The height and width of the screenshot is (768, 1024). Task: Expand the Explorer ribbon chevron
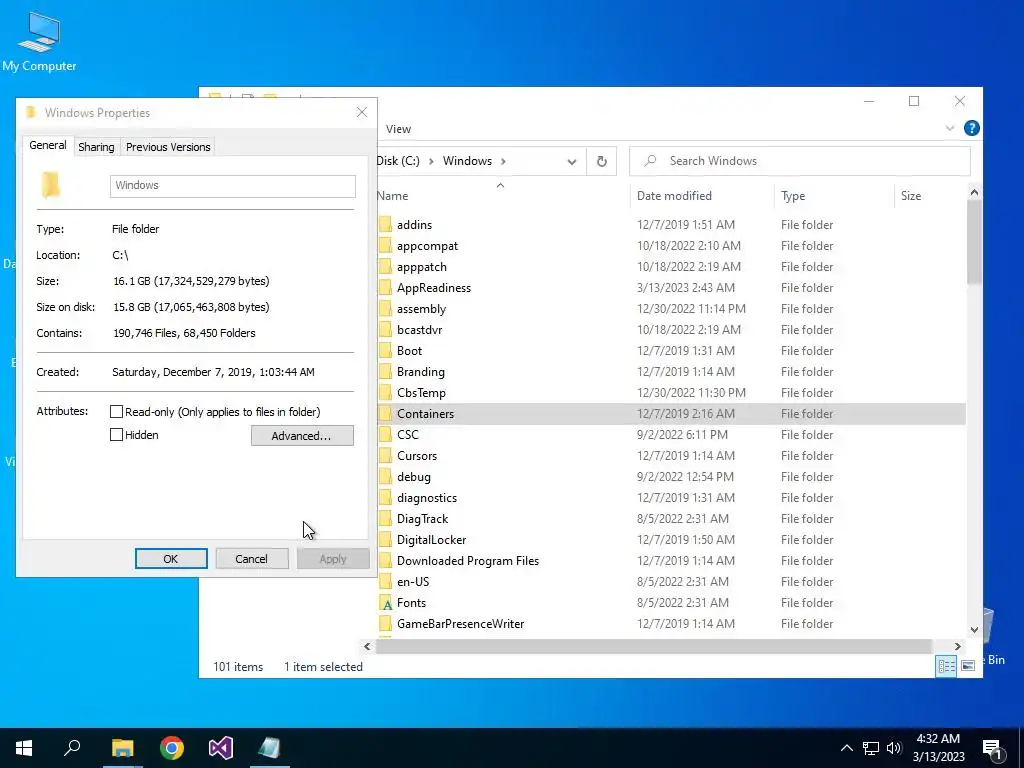coord(950,129)
